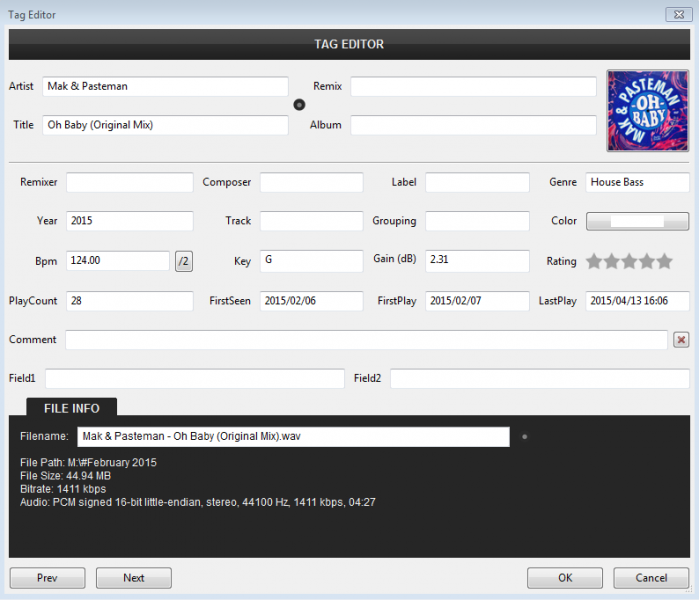Click into the Remixer field
The height and width of the screenshot is (600, 699).
130,182
